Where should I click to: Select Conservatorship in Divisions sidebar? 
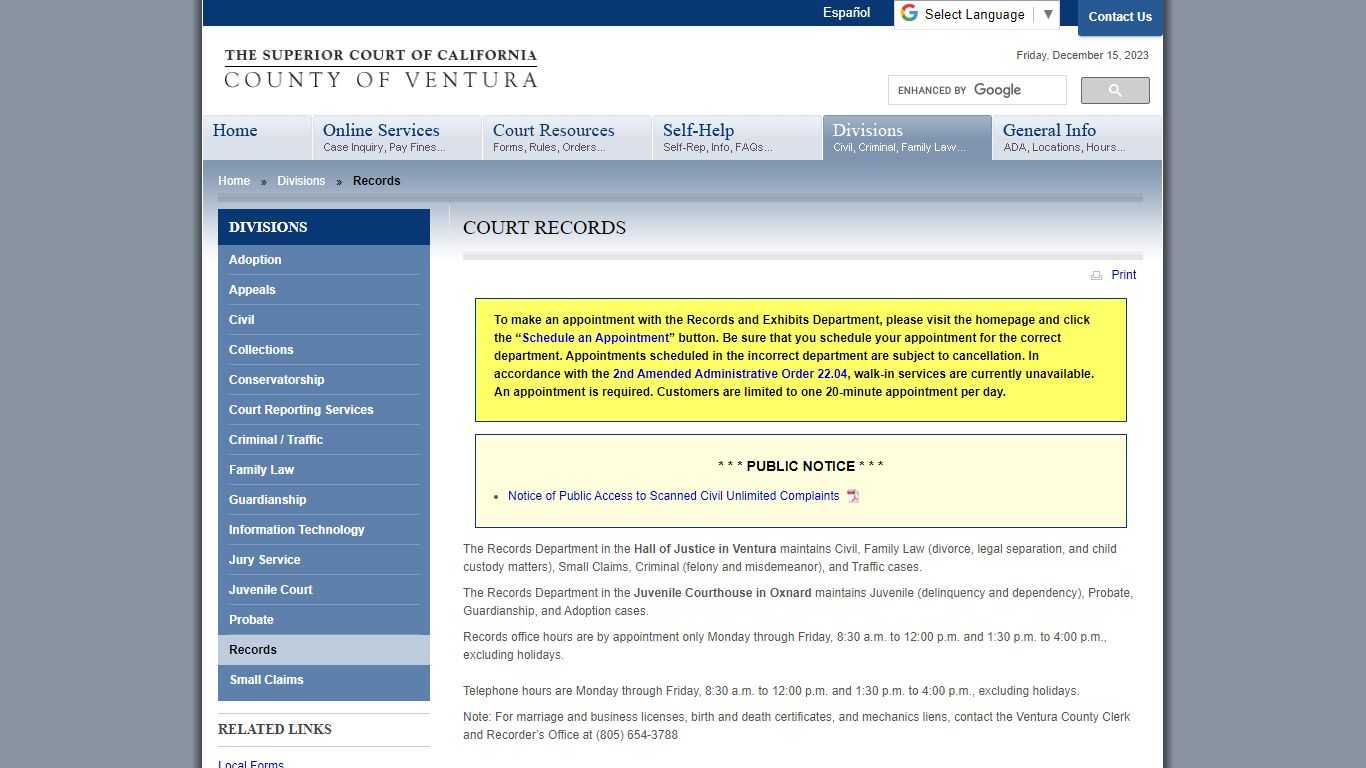coord(324,380)
